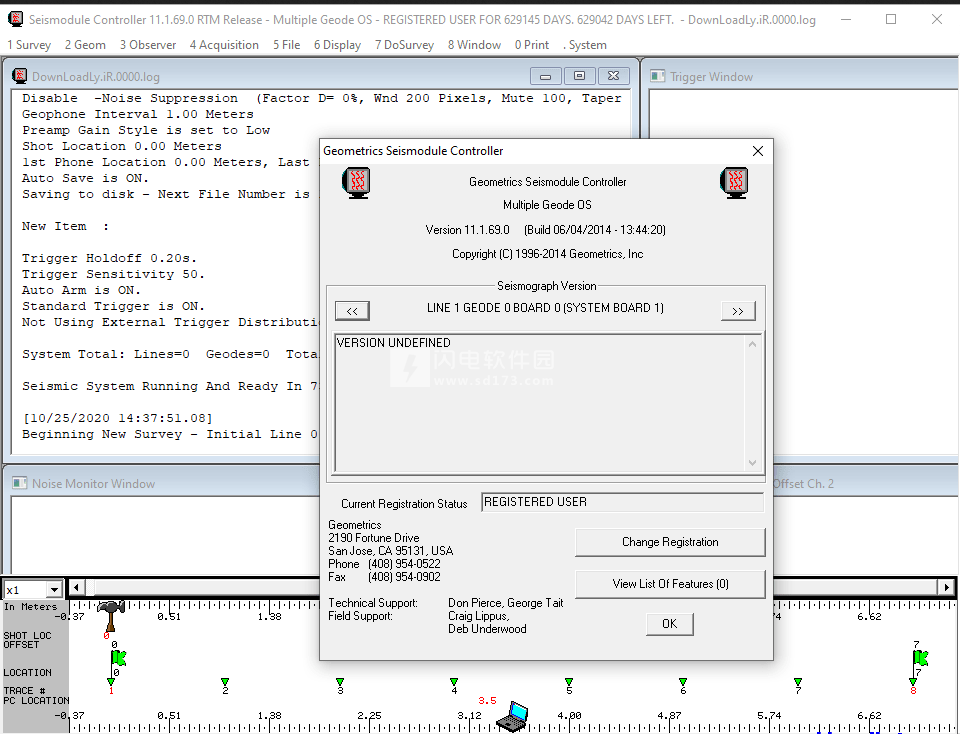This screenshot has height=734, width=960.
Task: Click the Current Registration Status field
Action: pos(622,502)
